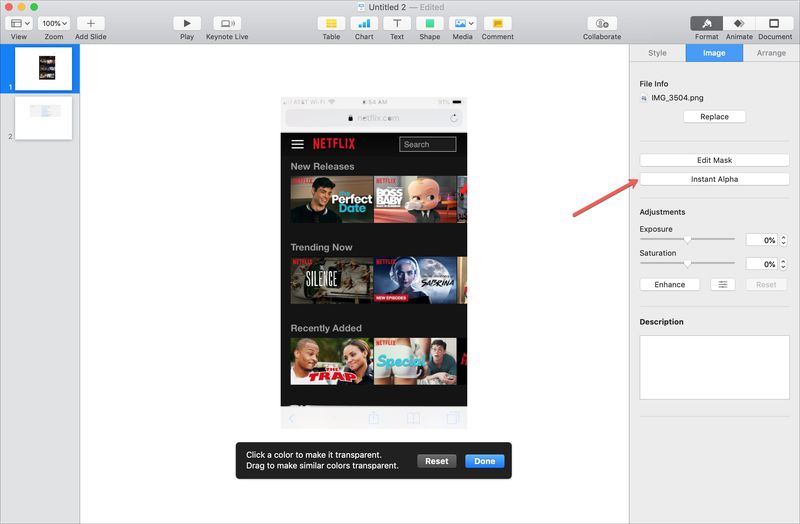
Task: Click the Saturation percentage value field
Action: click(x=762, y=264)
